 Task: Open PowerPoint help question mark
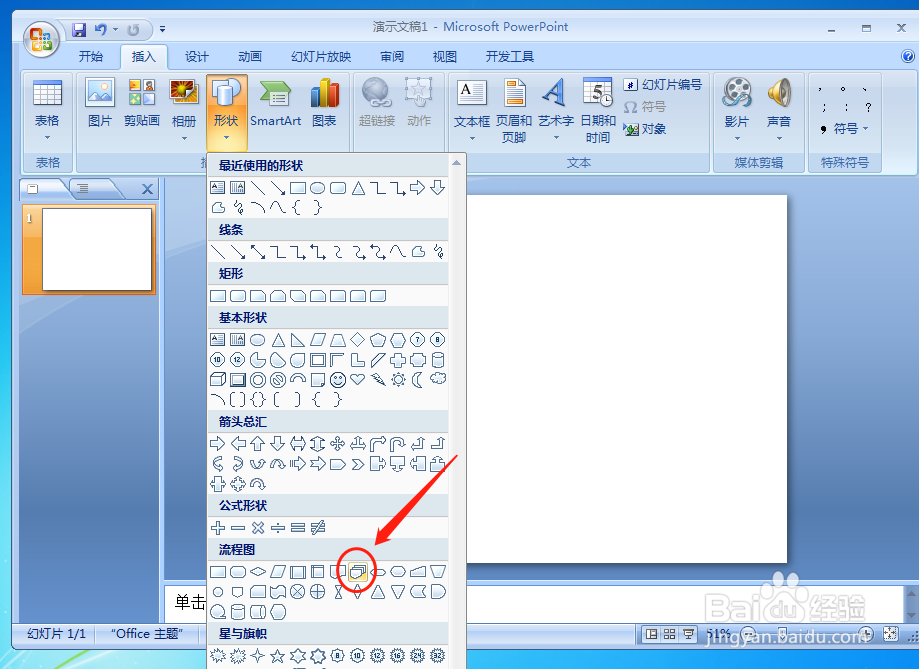coord(907,56)
